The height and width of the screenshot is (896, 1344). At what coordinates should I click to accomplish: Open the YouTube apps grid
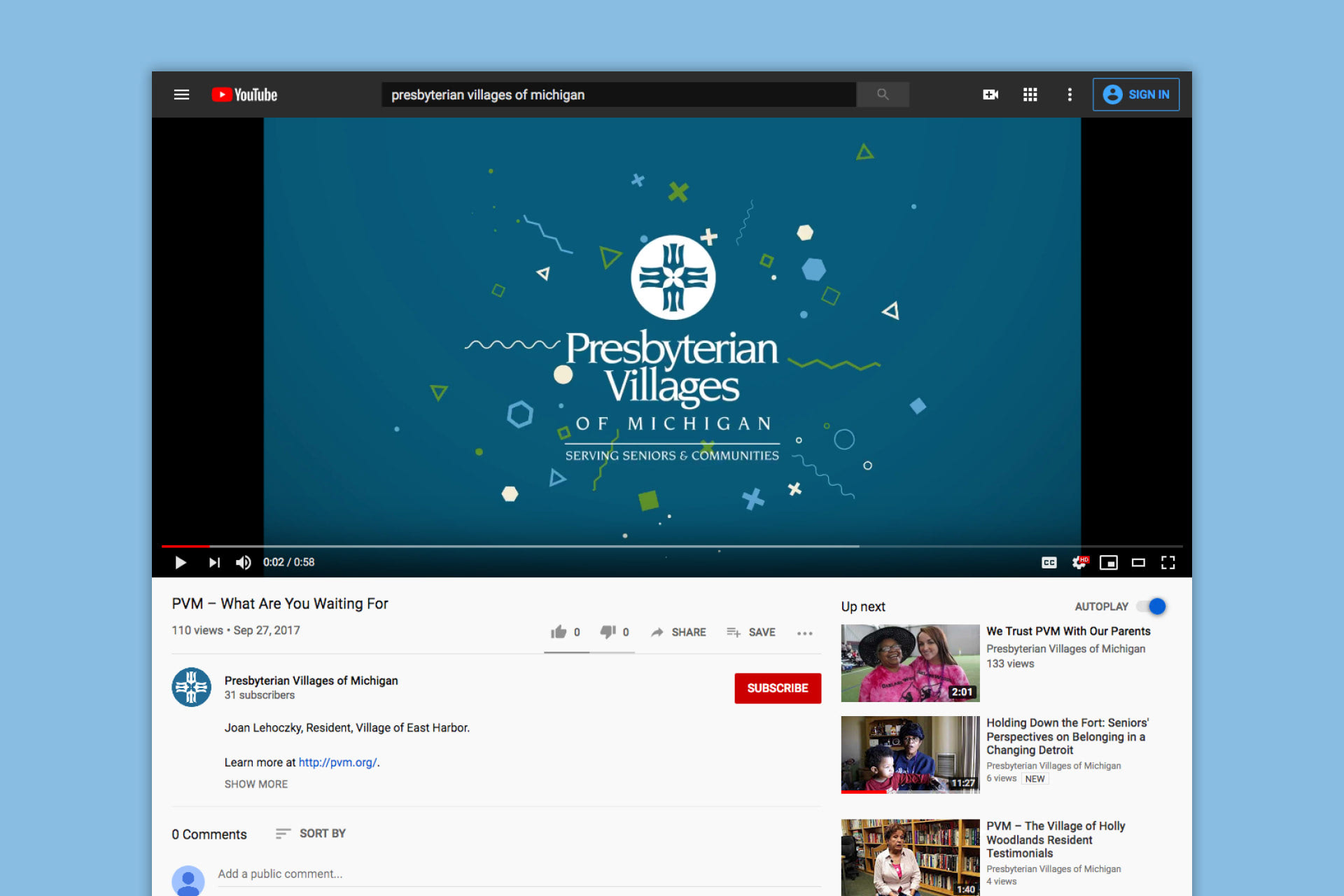[x=1030, y=94]
